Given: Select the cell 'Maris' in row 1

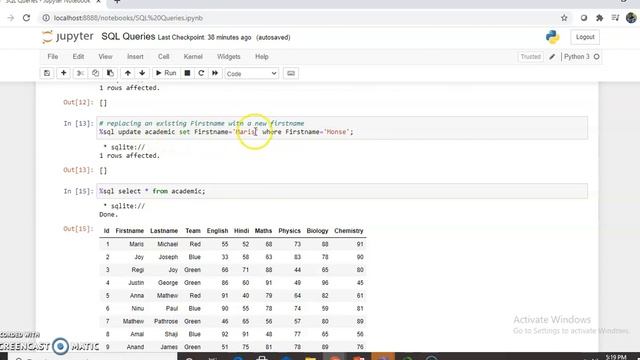Looking at the screenshot, I should click(x=136, y=244).
